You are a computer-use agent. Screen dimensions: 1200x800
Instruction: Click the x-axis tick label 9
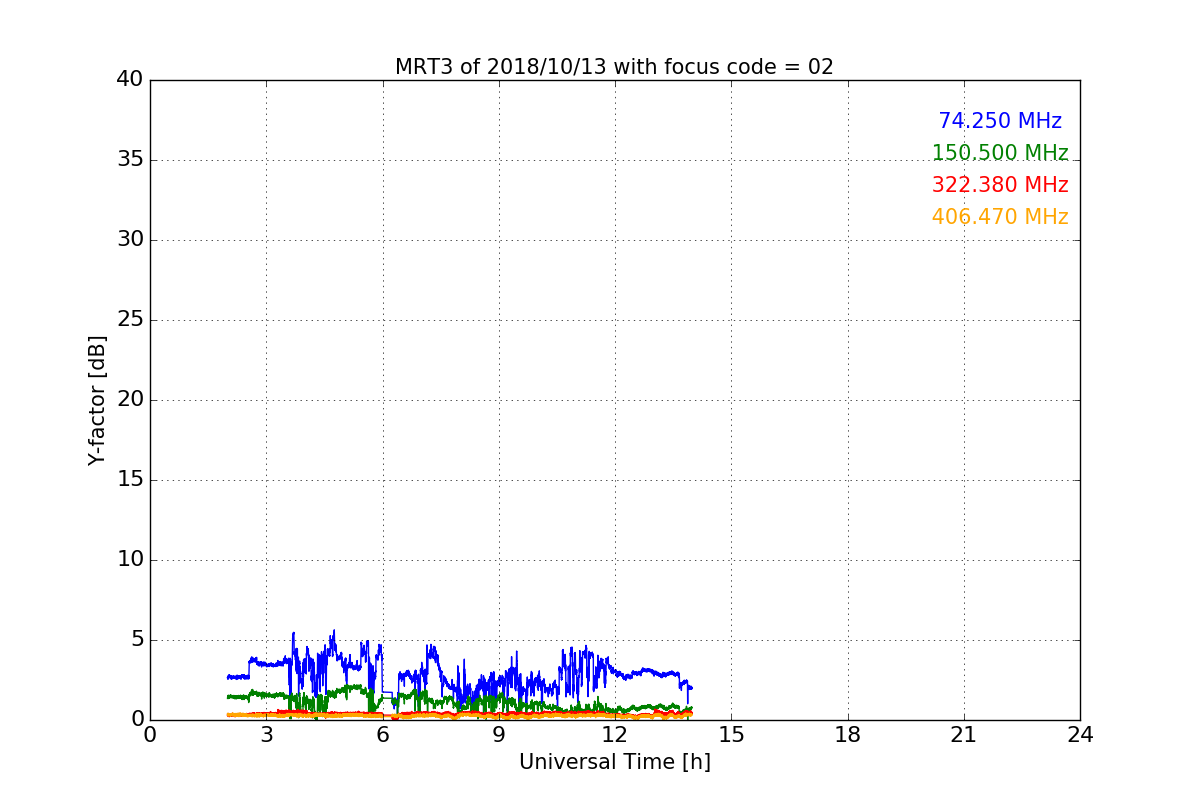click(499, 735)
